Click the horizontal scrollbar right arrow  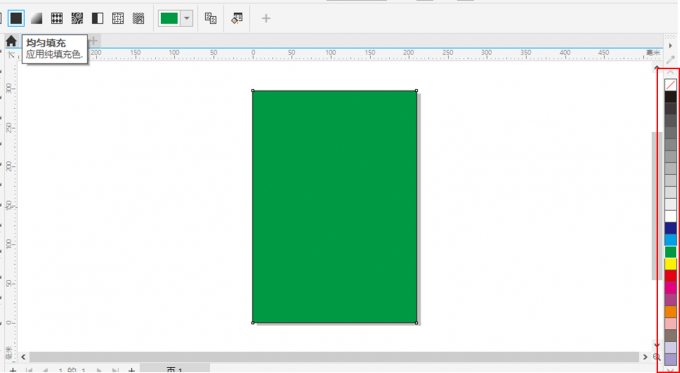[x=645, y=357]
